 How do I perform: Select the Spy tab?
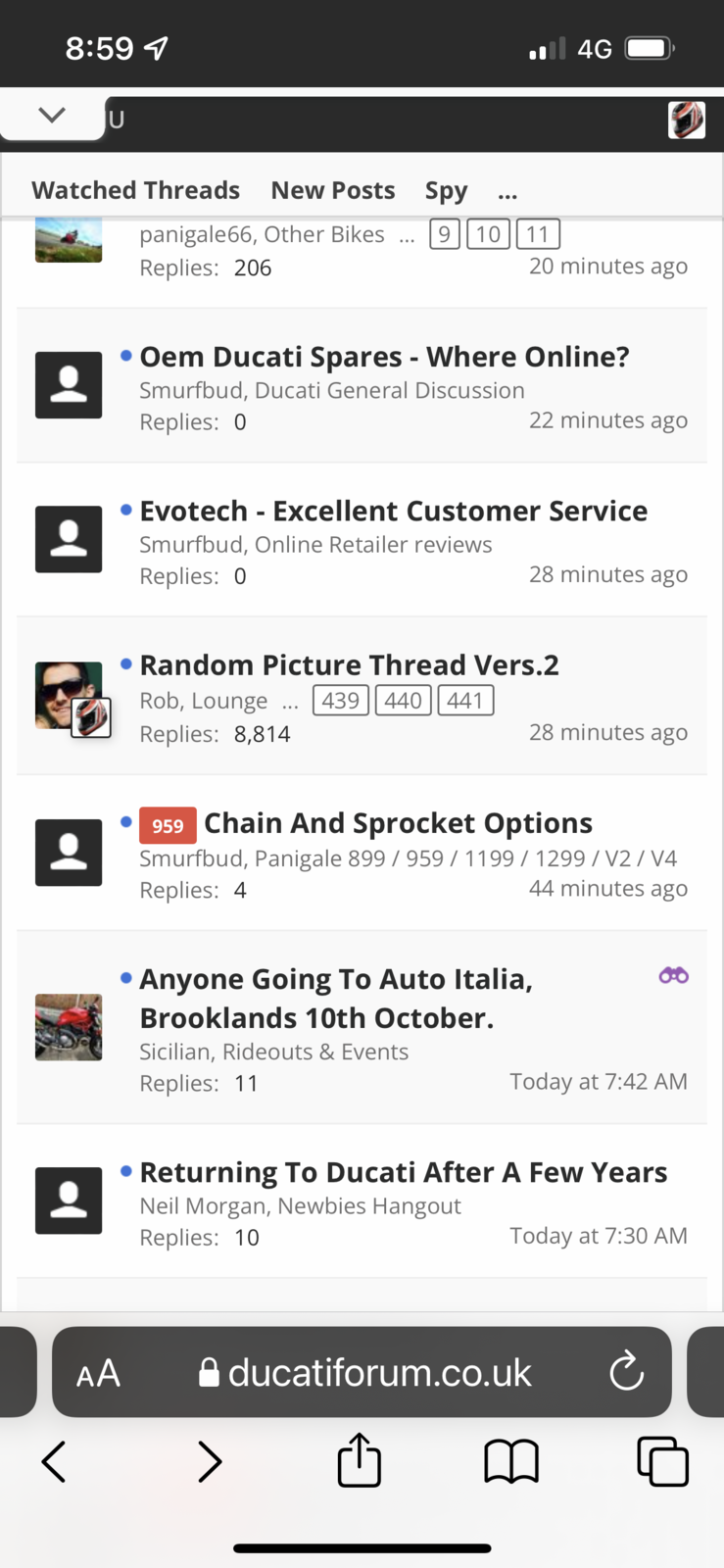pyautogui.click(x=446, y=190)
